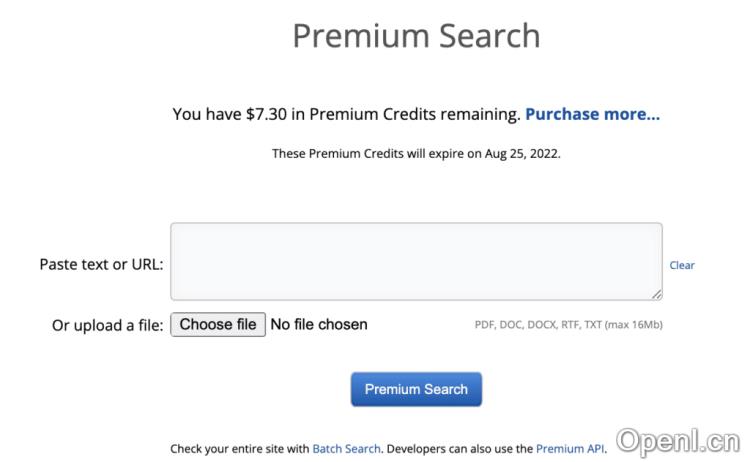Image resolution: width=750 pixels, height=462 pixels.
Task: Click the Check your entire site text
Action: click(x=240, y=449)
